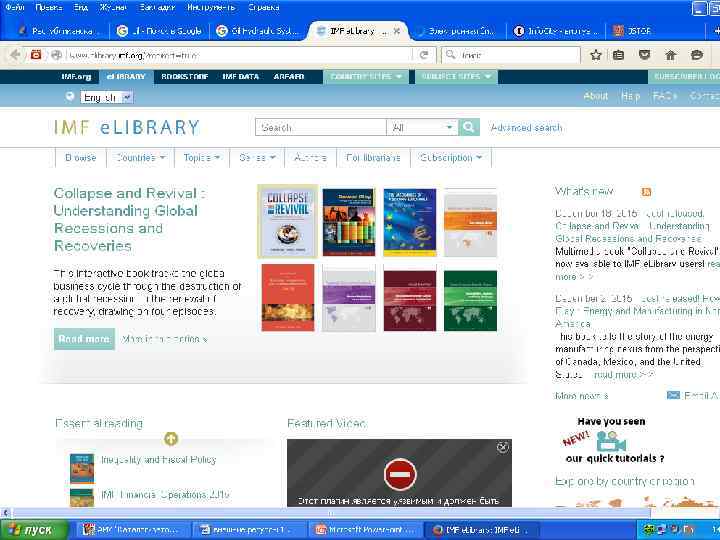Open the Справка browser menu
This screenshot has height=540, width=720.
pos(264,7)
